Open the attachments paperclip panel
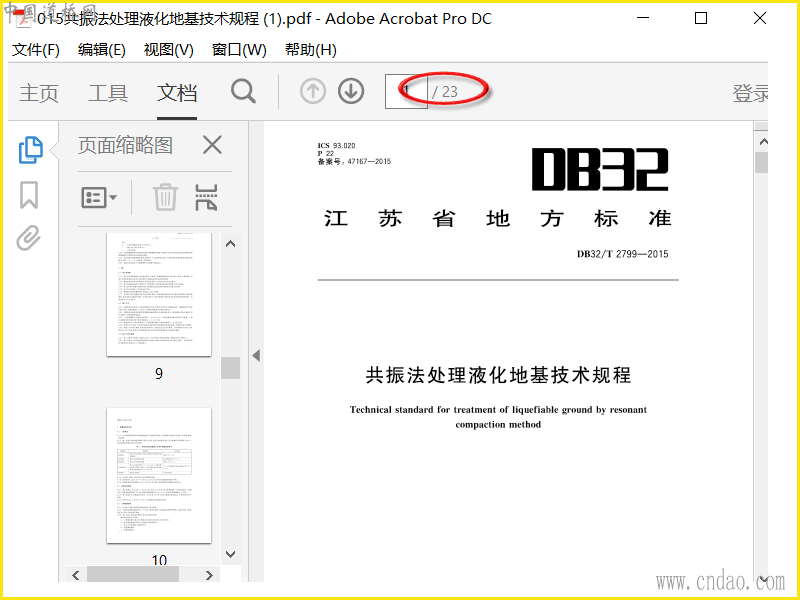Image resolution: width=800 pixels, height=600 pixels. (29, 238)
